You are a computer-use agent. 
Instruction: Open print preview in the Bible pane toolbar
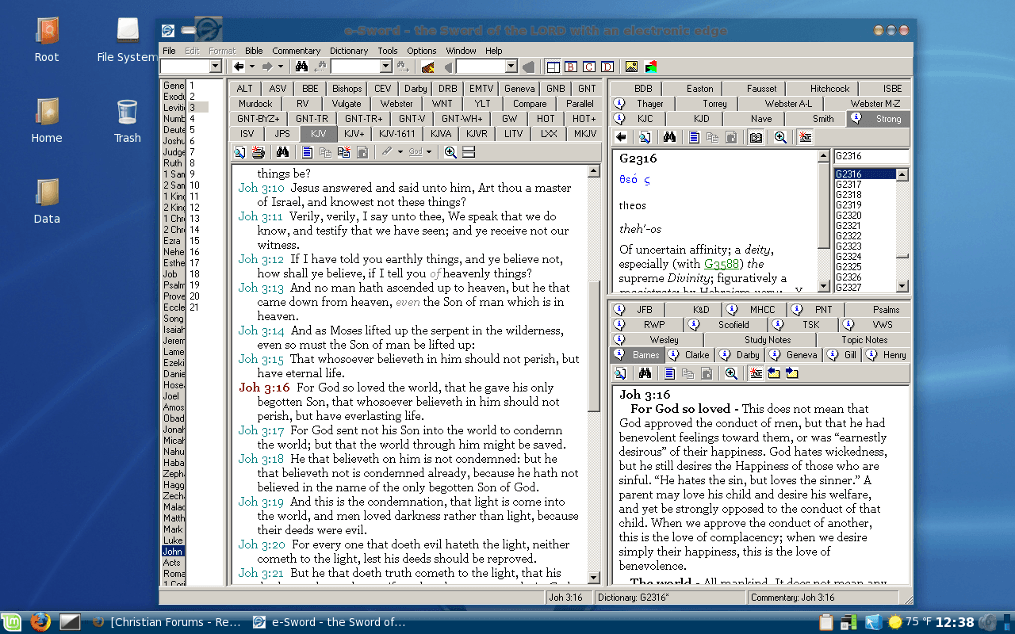tap(240, 152)
